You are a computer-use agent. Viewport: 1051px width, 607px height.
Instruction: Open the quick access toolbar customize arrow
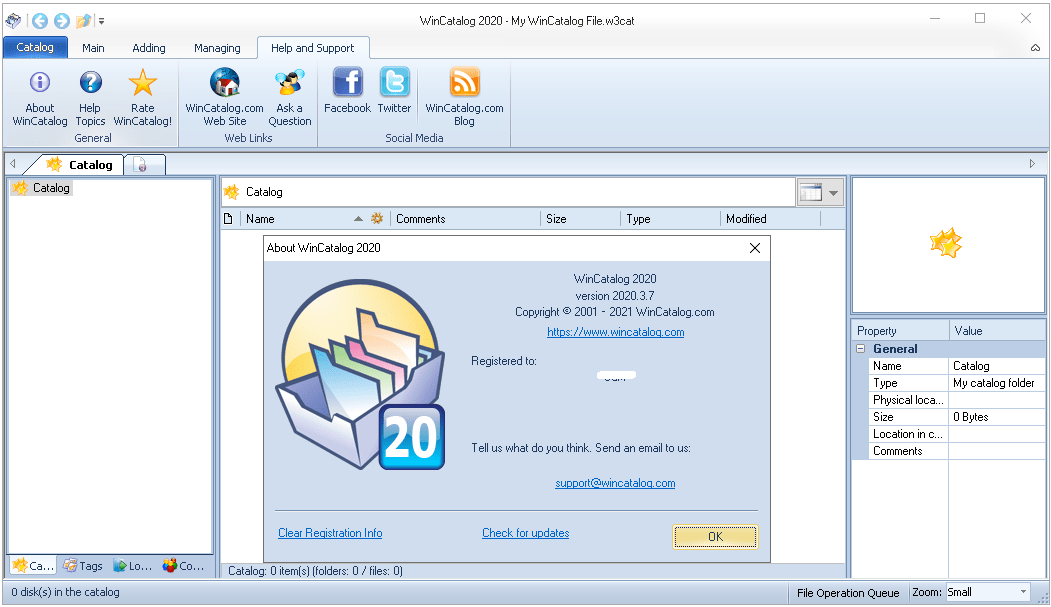tap(101, 21)
